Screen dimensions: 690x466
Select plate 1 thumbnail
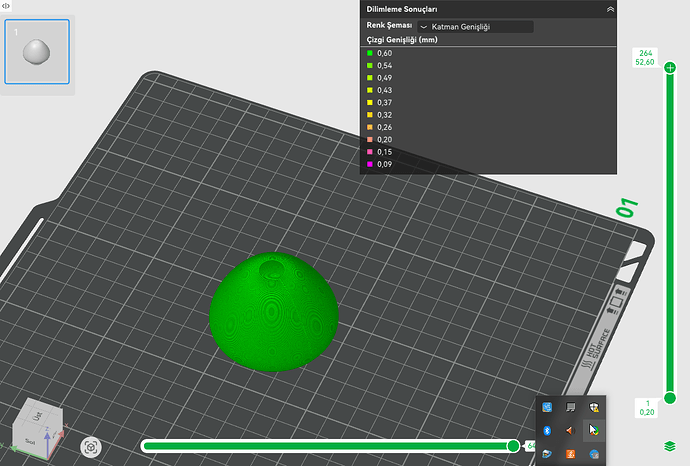pyautogui.click(x=37, y=51)
